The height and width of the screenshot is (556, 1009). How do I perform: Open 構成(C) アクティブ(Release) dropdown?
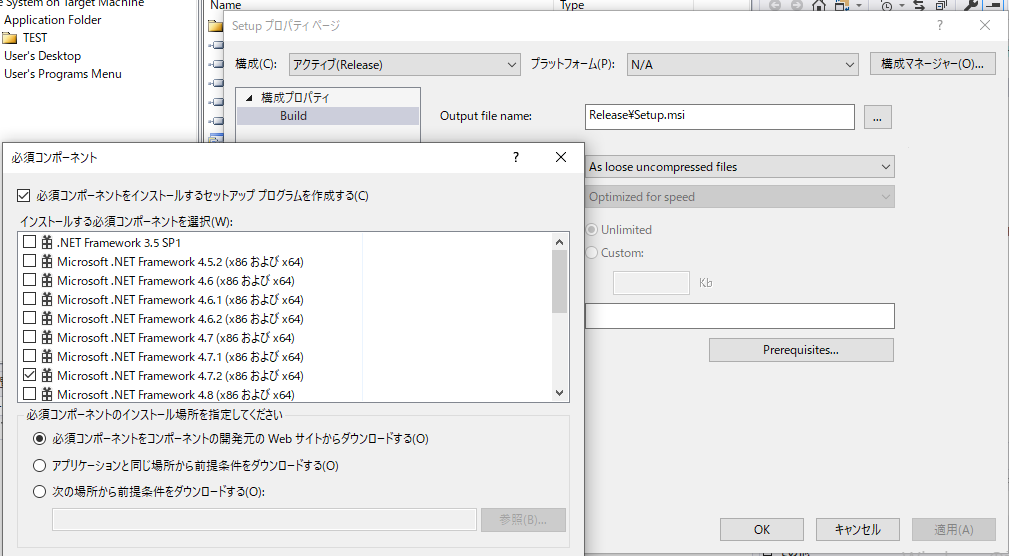point(405,64)
